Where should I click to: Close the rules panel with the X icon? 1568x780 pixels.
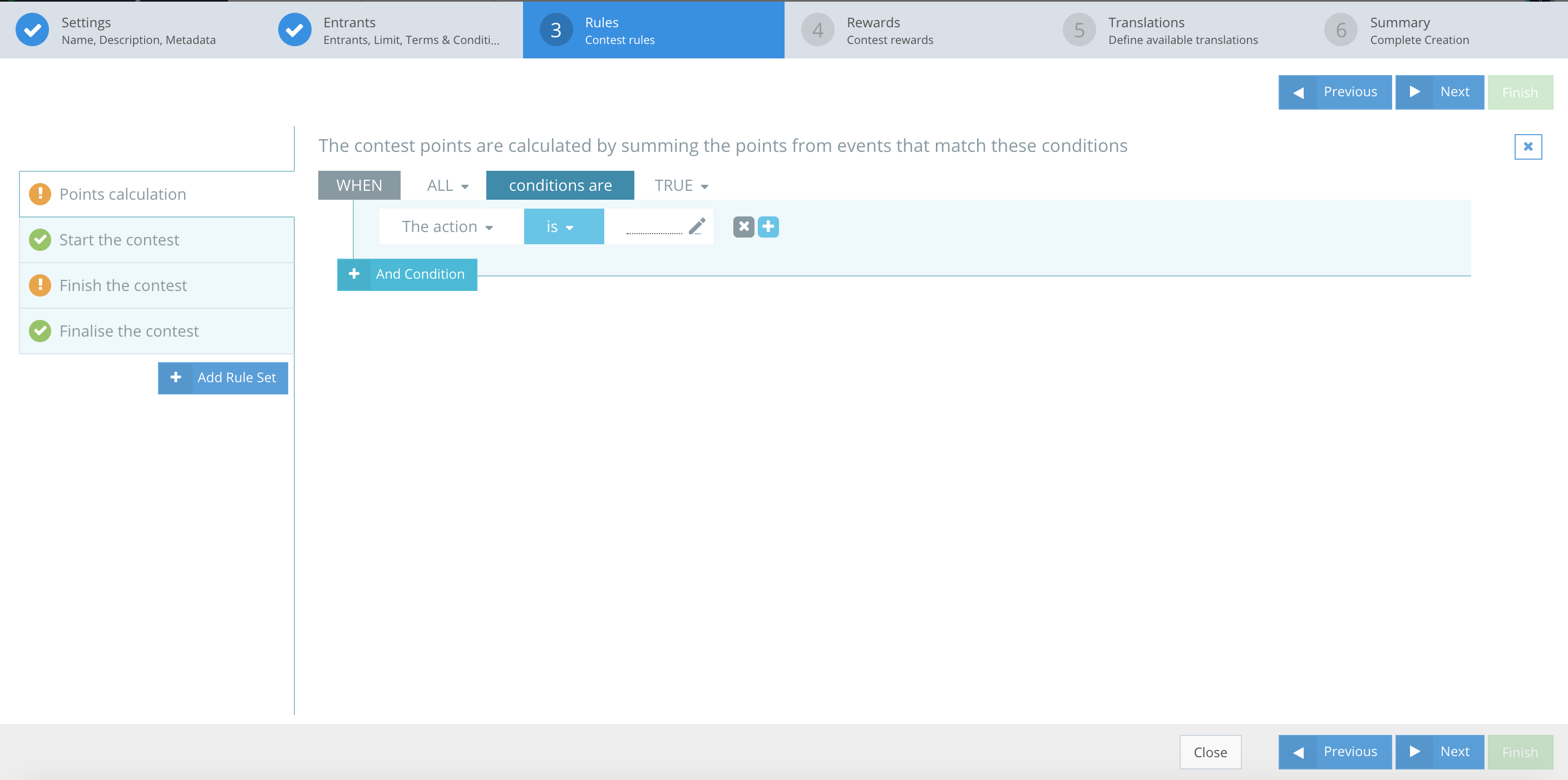(x=1528, y=147)
